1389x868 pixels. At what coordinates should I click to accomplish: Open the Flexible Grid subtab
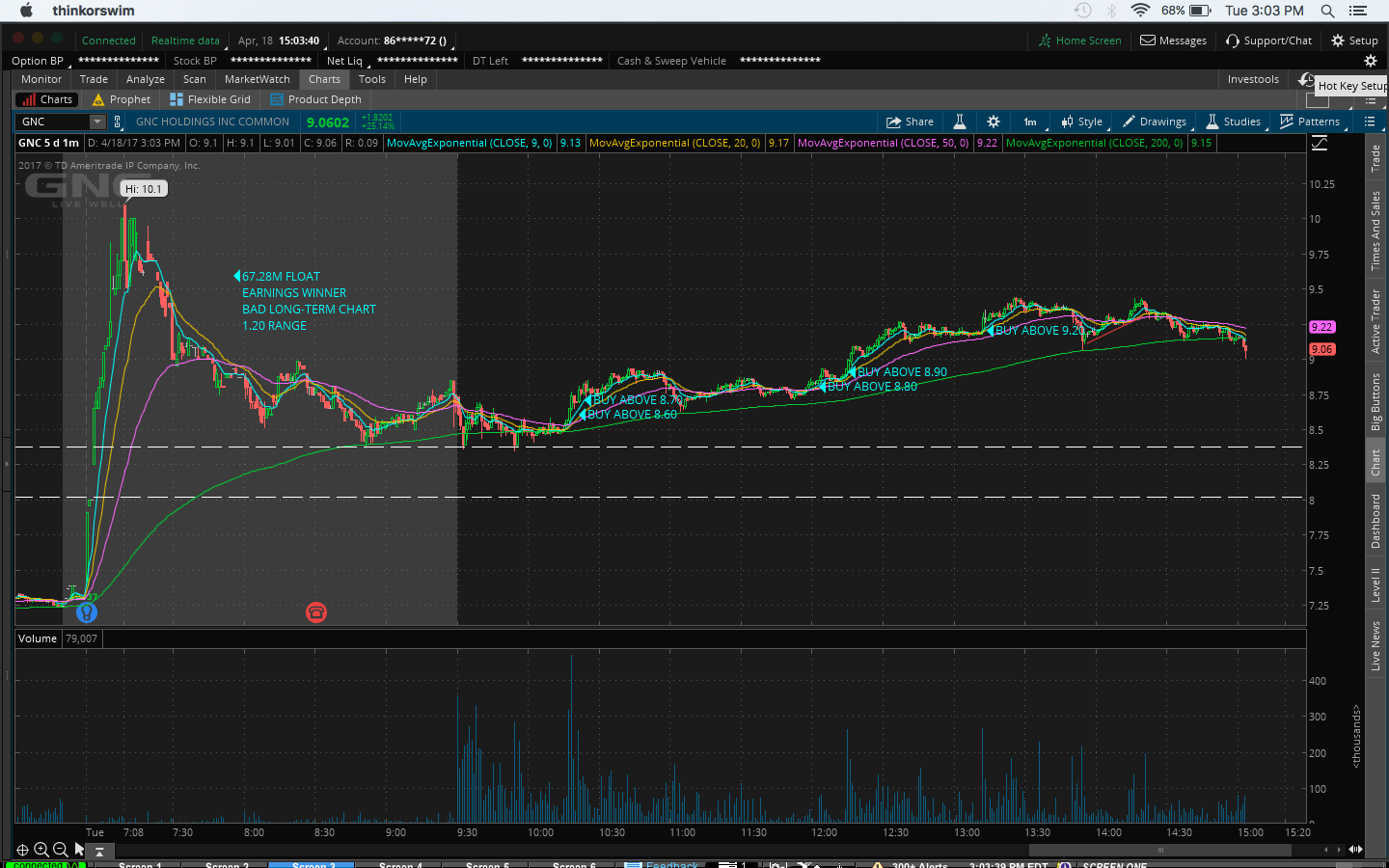point(210,99)
